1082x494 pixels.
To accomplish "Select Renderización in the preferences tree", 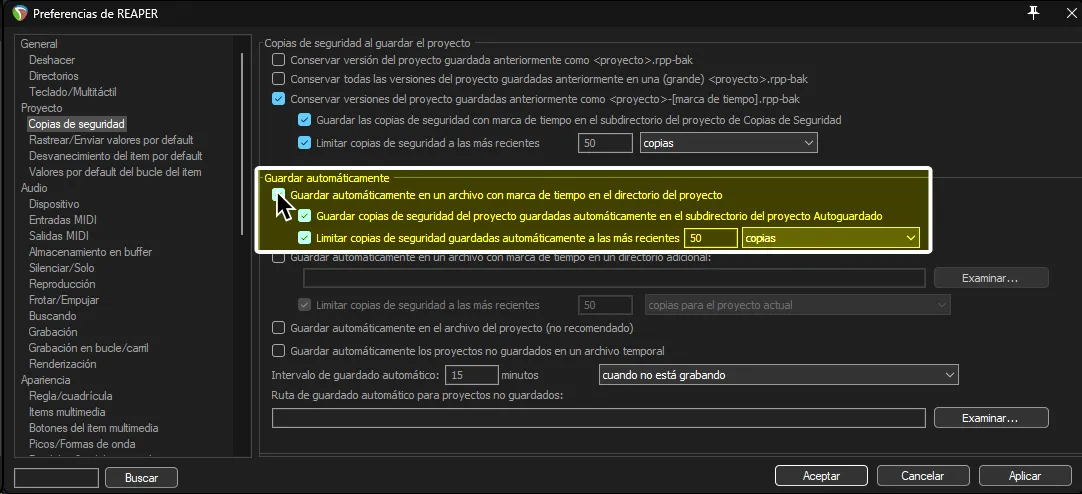I will [x=63, y=364].
